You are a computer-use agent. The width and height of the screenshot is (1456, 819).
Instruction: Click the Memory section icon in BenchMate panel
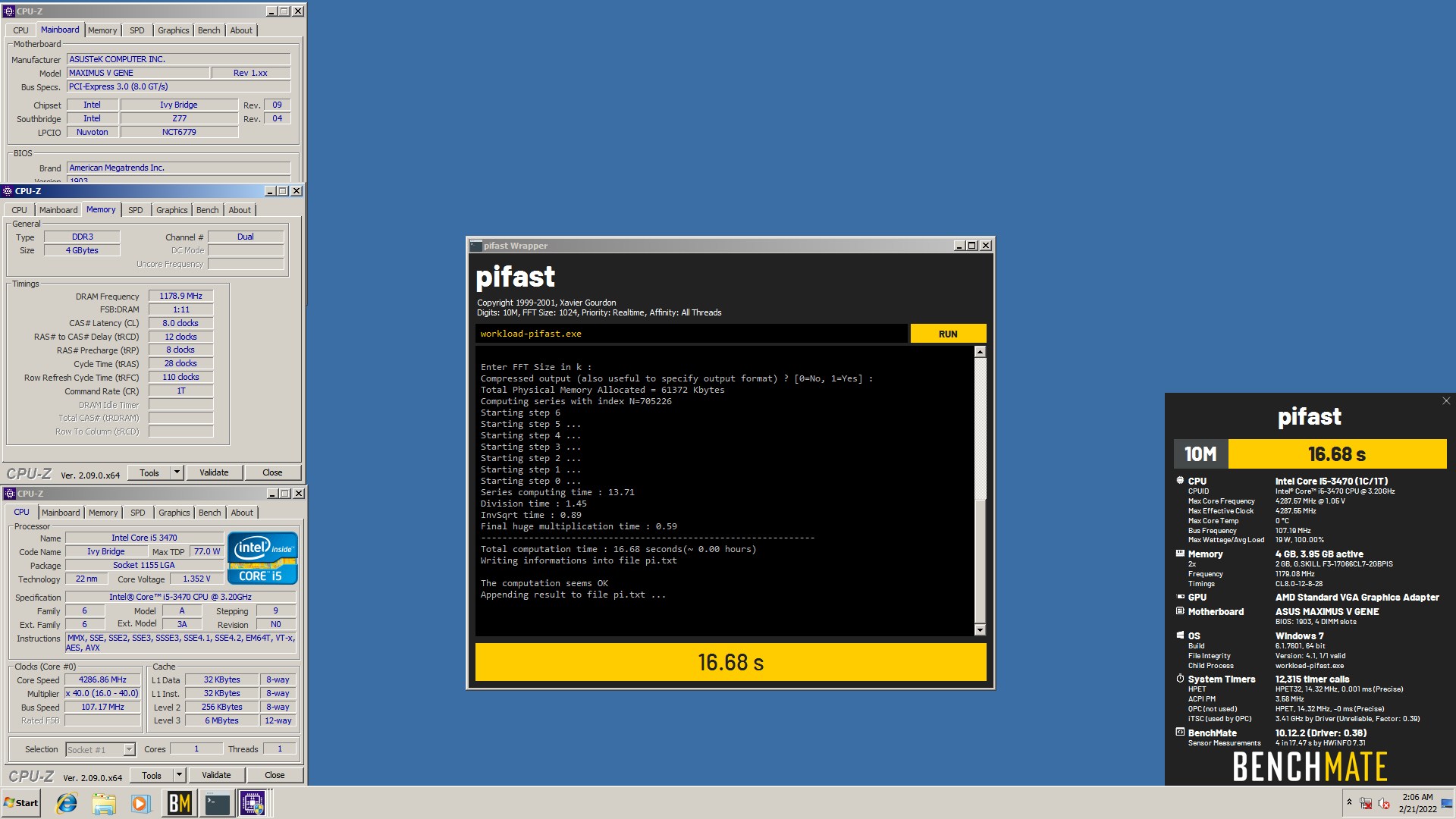point(1180,554)
